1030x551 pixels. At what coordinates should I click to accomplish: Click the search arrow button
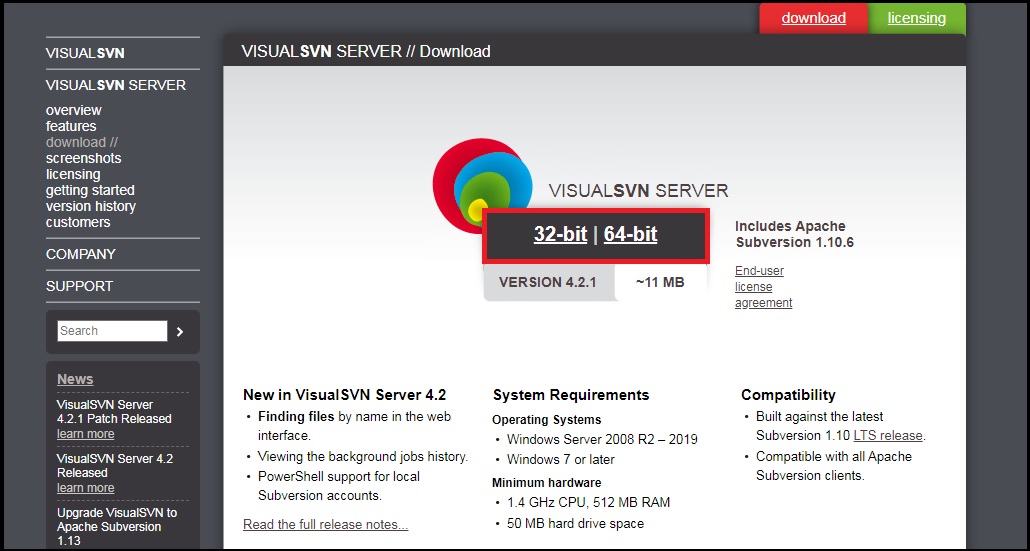pyautogui.click(x=180, y=332)
